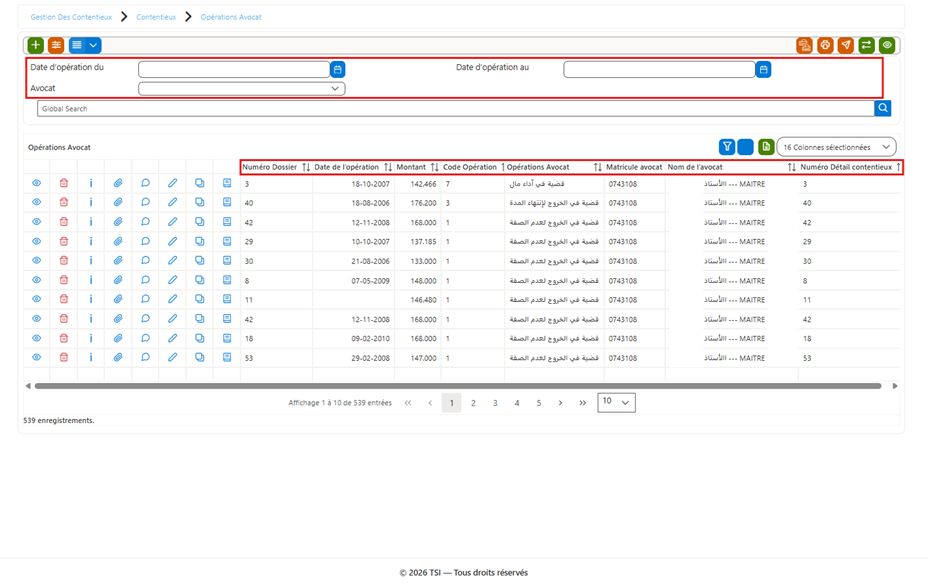Toggle the green eye icon in top toolbar
Image resolution: width=928 pixels, height=586 pixels.
(x=887, y=45)
